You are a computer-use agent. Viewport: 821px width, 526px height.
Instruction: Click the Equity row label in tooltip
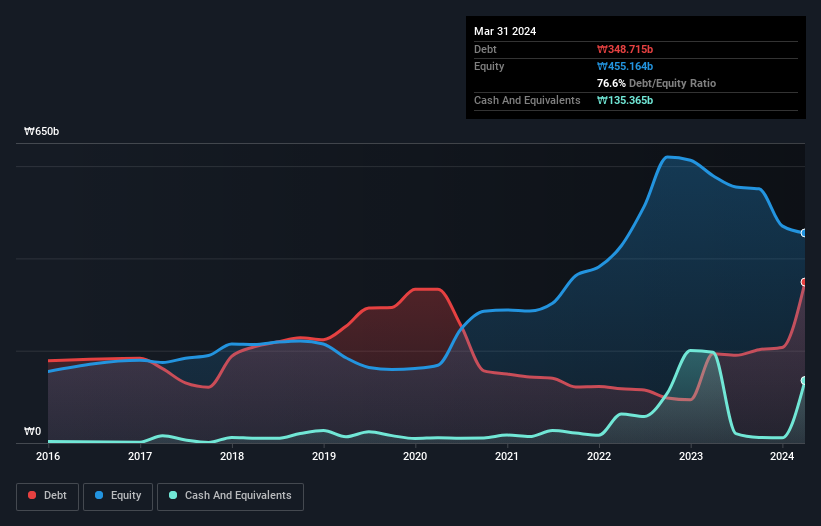click(x=489, y=66)
